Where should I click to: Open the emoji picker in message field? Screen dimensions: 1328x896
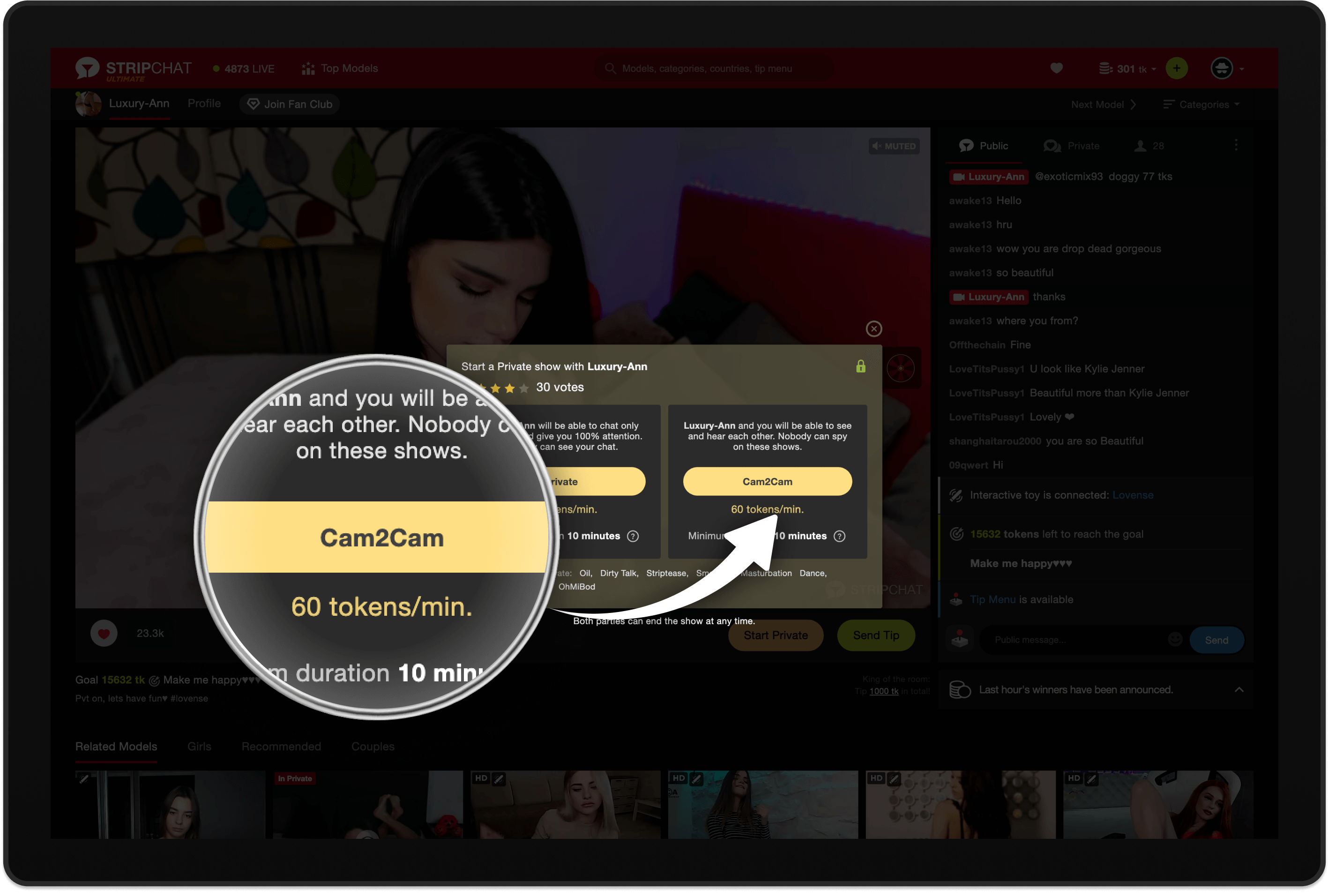1174,639
